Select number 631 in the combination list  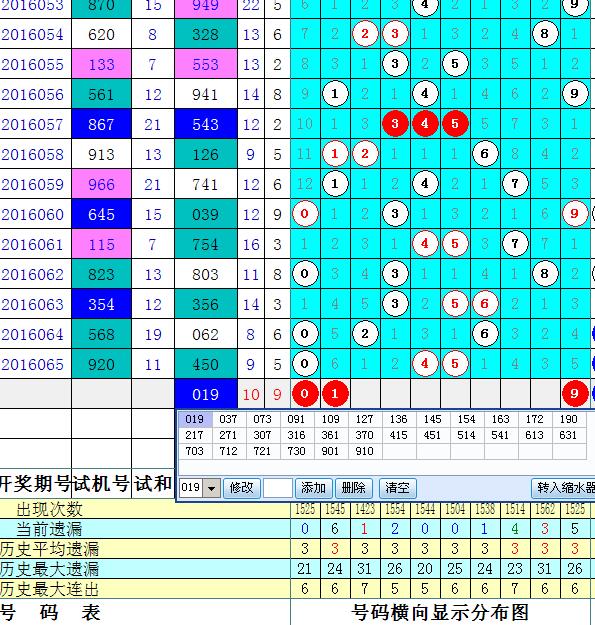pyautogui.click(x=568, y=435)
